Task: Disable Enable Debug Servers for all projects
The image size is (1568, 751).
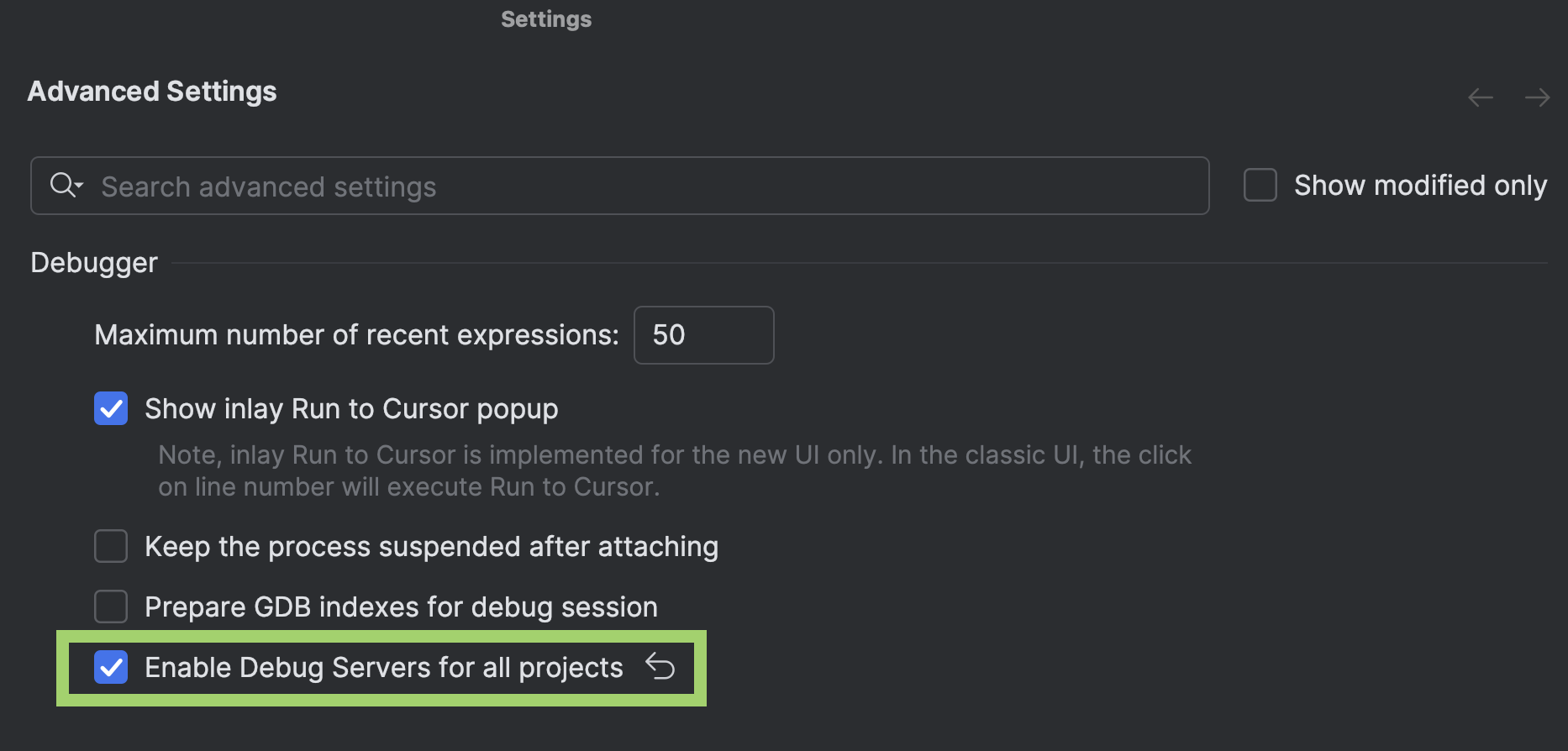Action: [110, 667]
